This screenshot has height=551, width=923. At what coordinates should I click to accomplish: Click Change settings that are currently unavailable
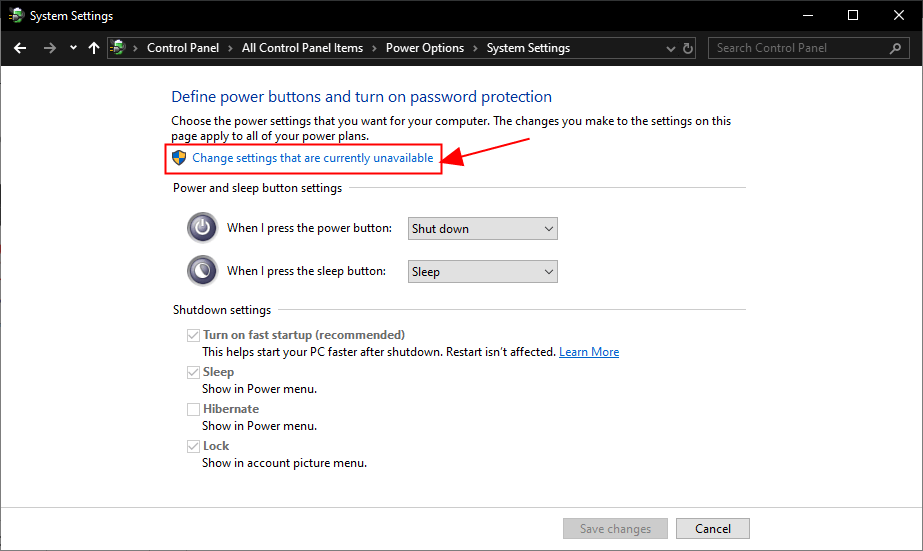click(x=312, y=158)
